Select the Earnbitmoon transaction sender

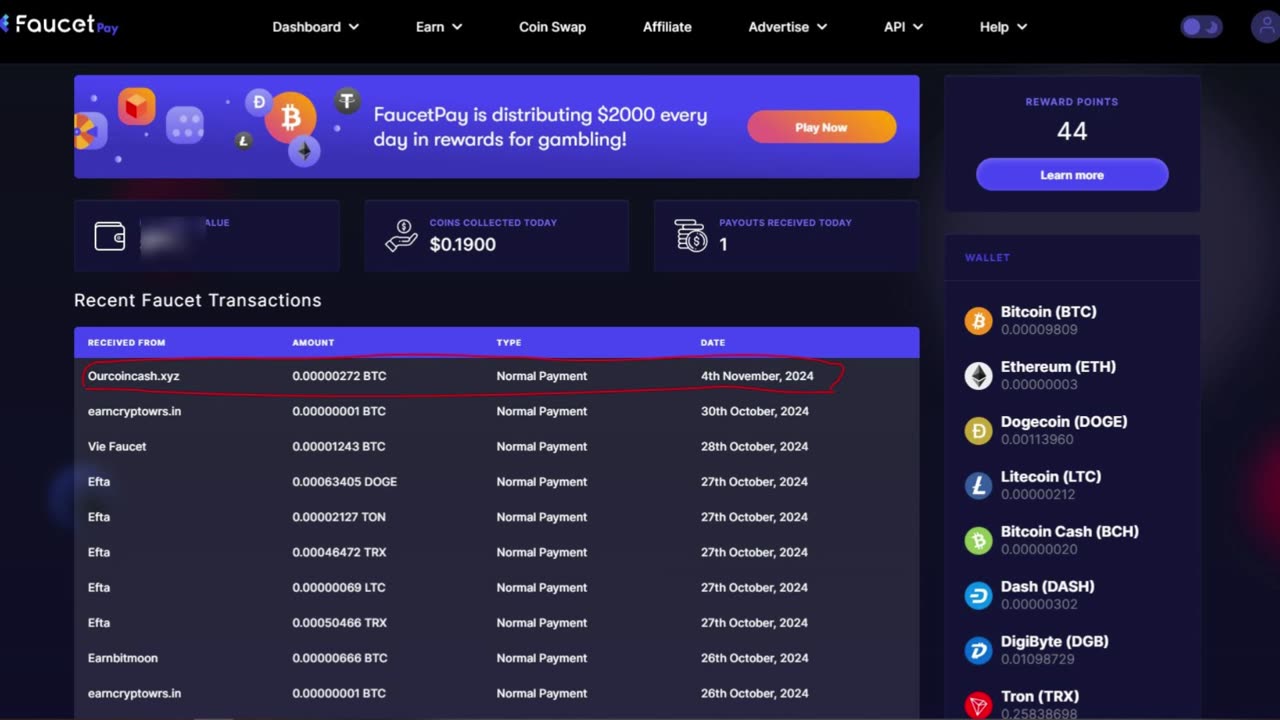click(x=123, y=658)
